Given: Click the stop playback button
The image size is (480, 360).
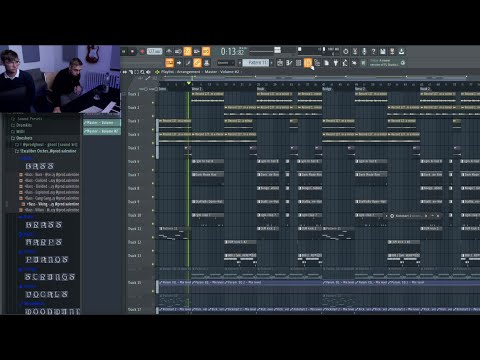Looking at the screenshot, I should (133, 52).
